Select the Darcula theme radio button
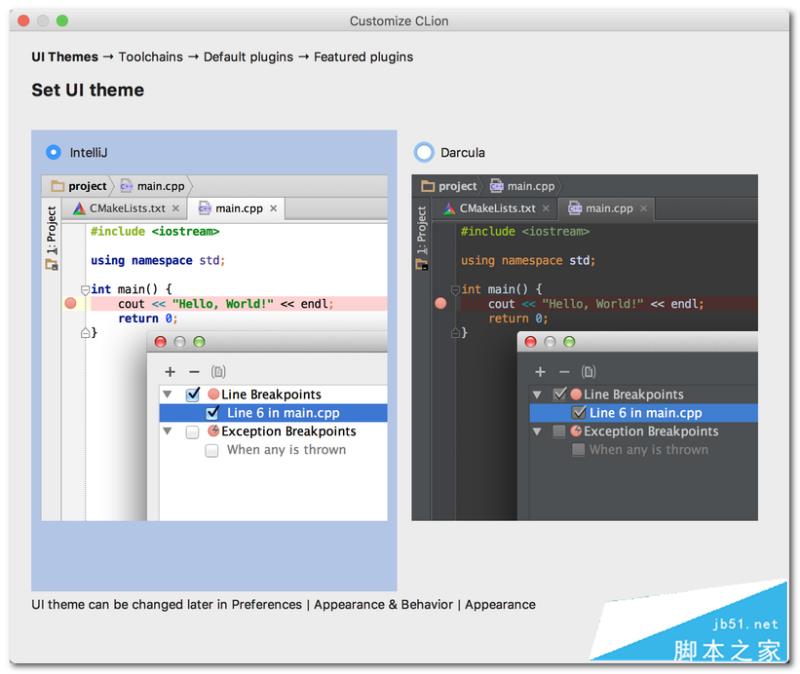Image resolution: width=800 pixels, height=674 pixels. coord(423,152)
